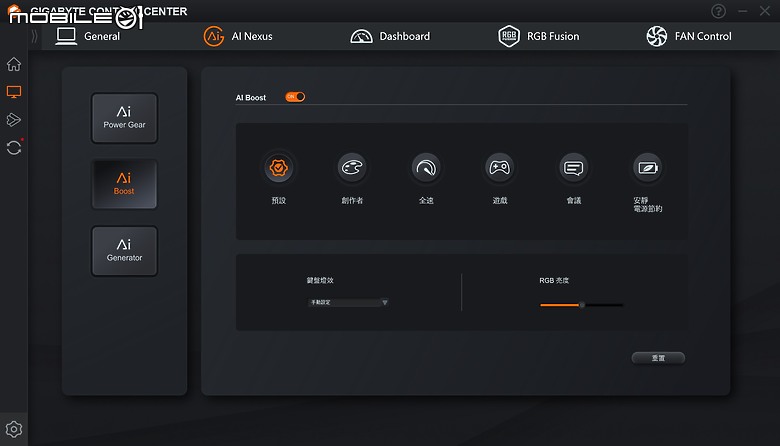Select the 創作者 creator mode palette icon

[x=352, y=168]
